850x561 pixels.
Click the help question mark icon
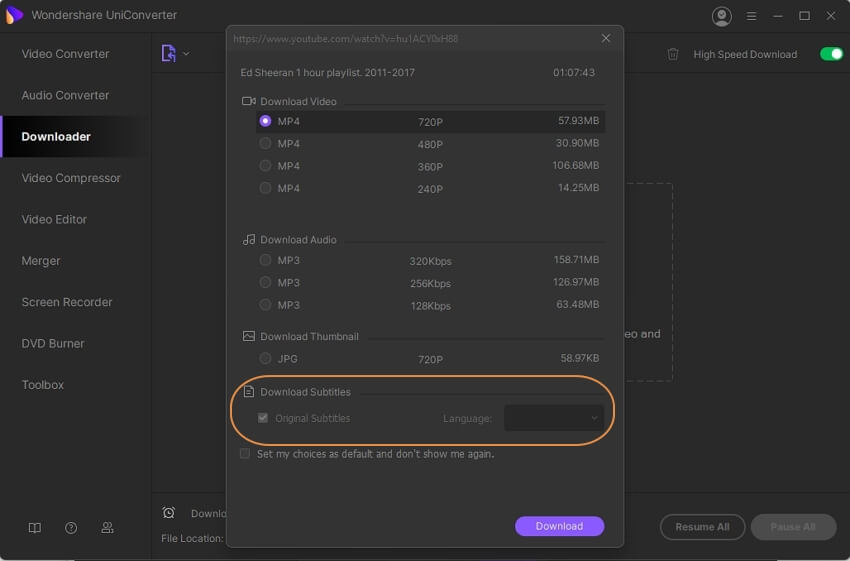[x=71, y=527]
